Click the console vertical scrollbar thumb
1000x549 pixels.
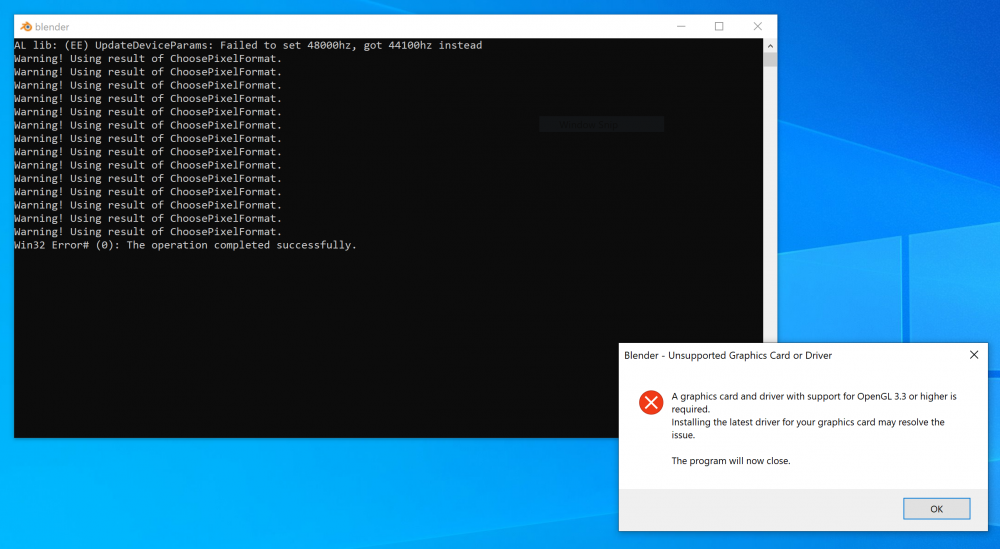770,60
